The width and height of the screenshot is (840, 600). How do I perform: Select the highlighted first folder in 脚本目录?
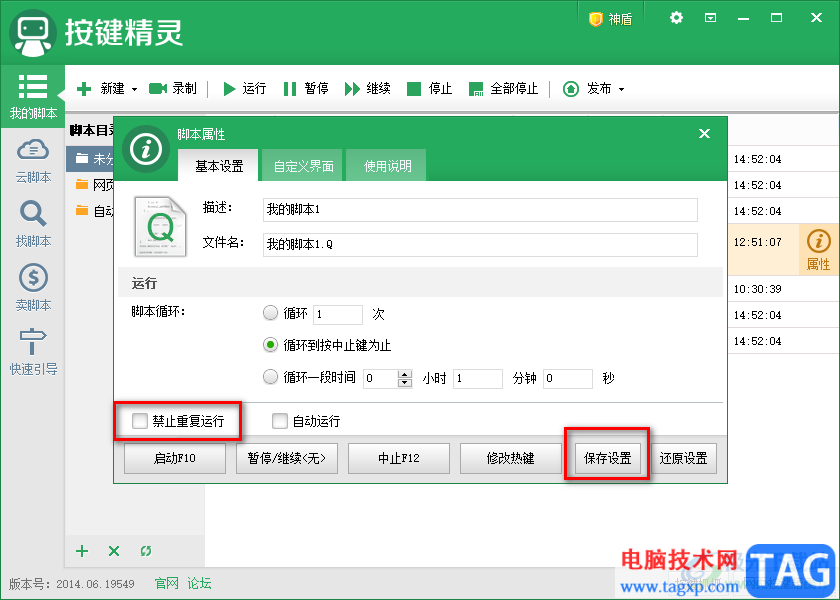[x=90, y=159]
